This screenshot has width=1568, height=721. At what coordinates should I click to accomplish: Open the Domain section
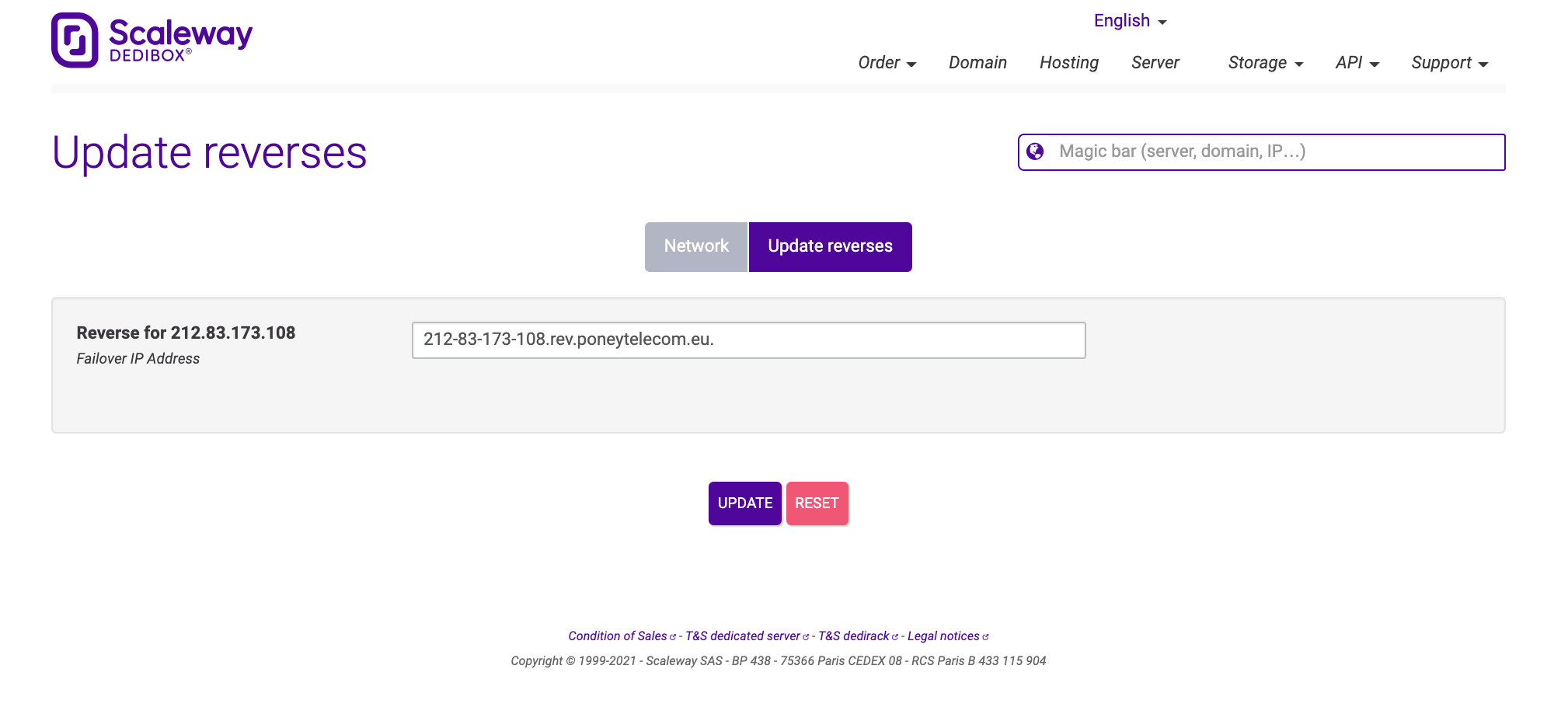tap(977, 62)
